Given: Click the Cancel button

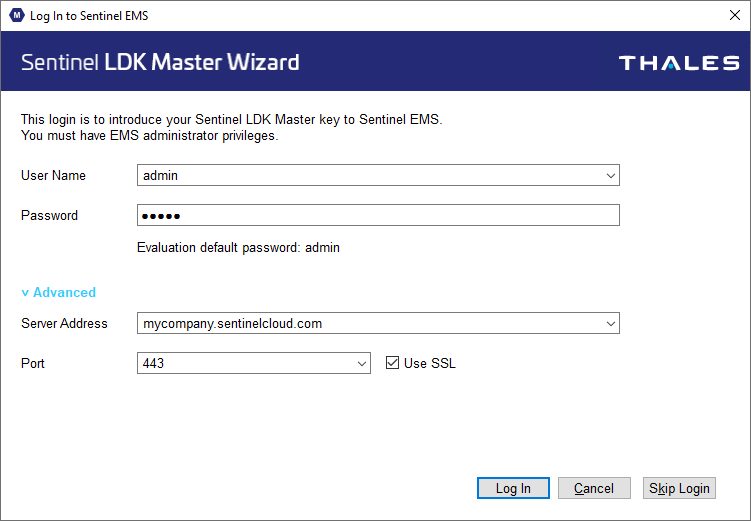Looking at the screenshot, I should point(594,488).
